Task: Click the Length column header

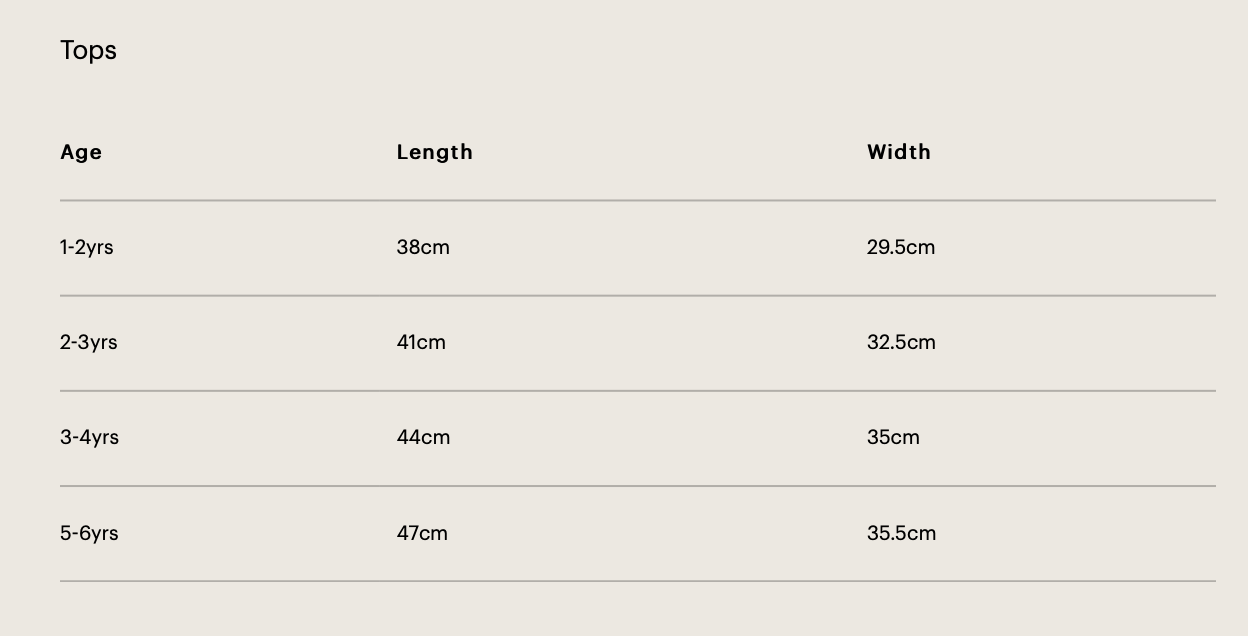Action: pos(434,152)
